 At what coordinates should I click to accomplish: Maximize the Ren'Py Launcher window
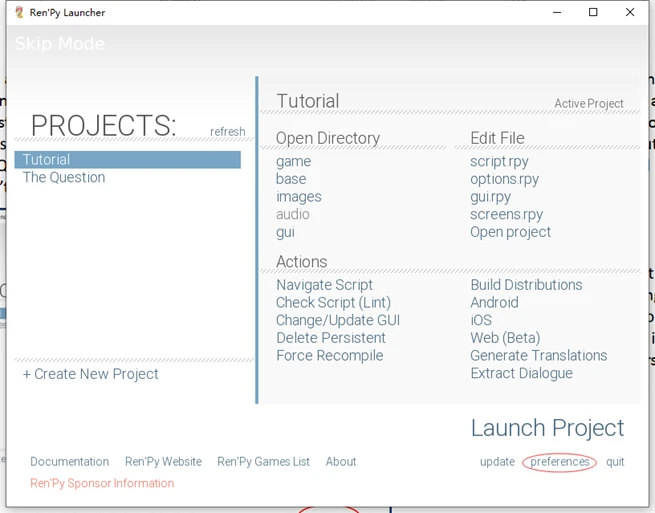point(593,12)
